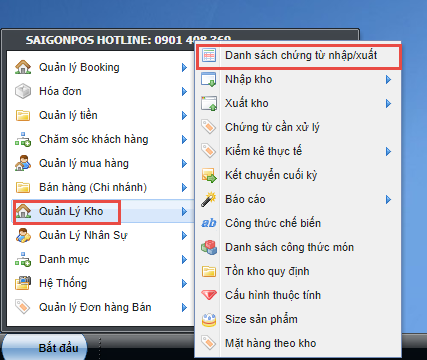Expand the Quản lý Đơn hàng Bán submenu arrow

click(x=184, y=308)
